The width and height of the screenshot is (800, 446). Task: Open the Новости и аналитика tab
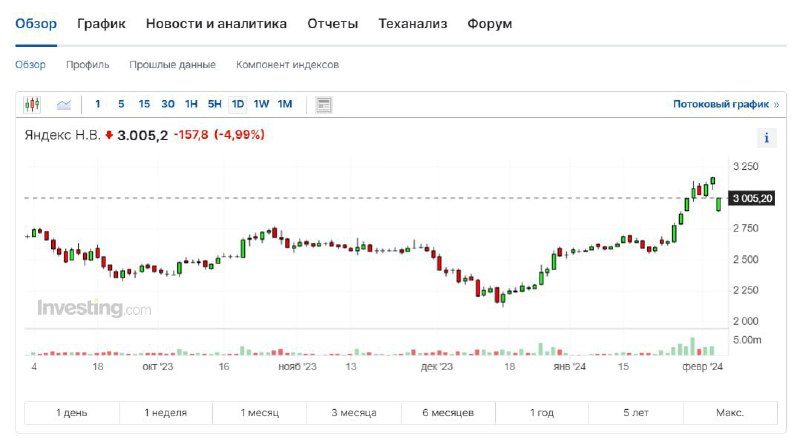point(216,24)
